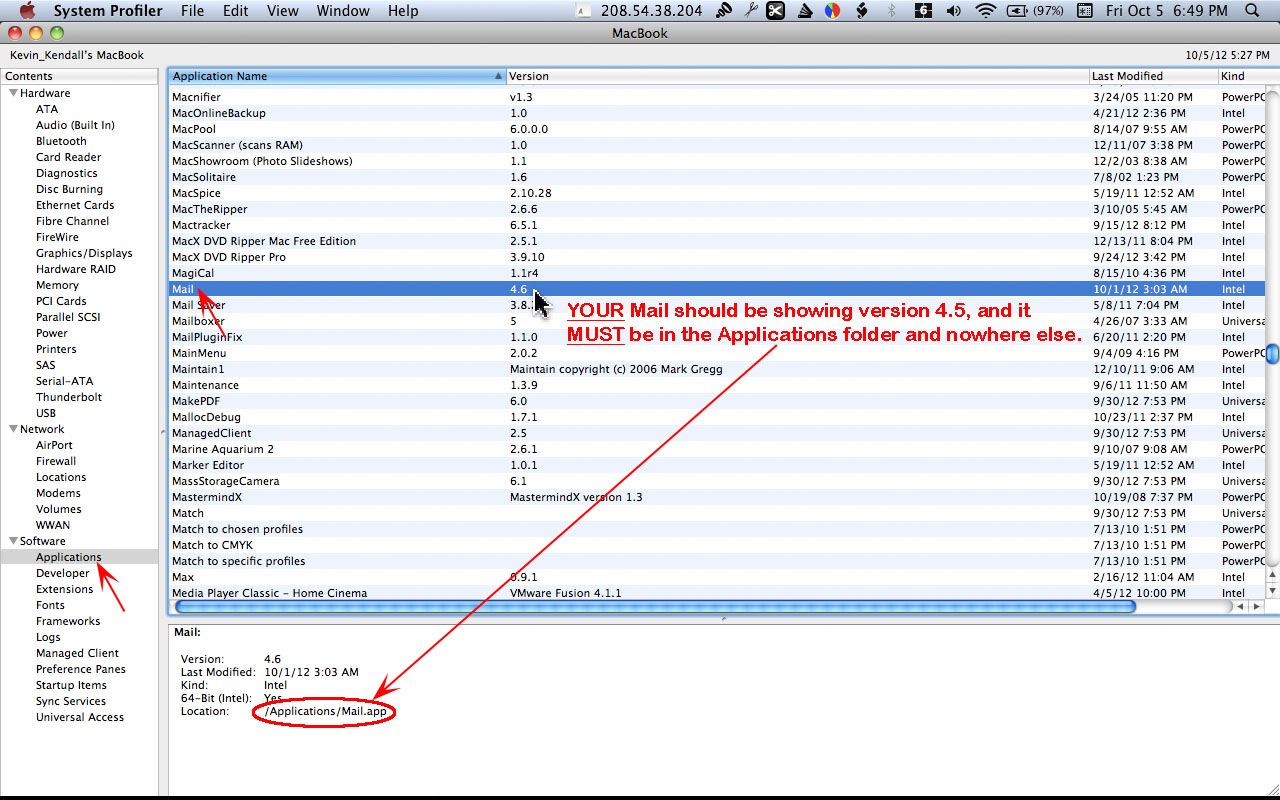This screenshot has width=1280, height=800.
Task: Select the Media Player Classic – Home Cinema row
Action: (x=717, y=593)
